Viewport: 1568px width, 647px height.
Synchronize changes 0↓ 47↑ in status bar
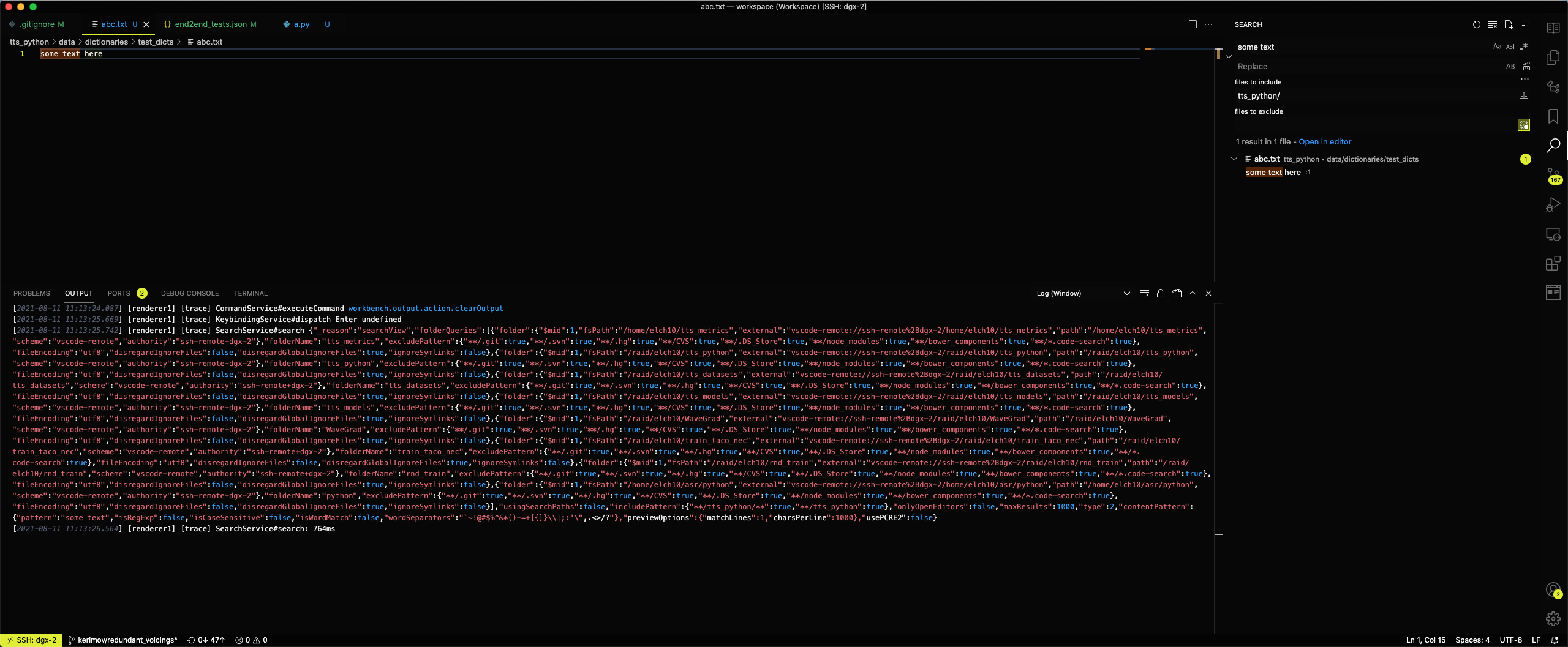point(206,640)
